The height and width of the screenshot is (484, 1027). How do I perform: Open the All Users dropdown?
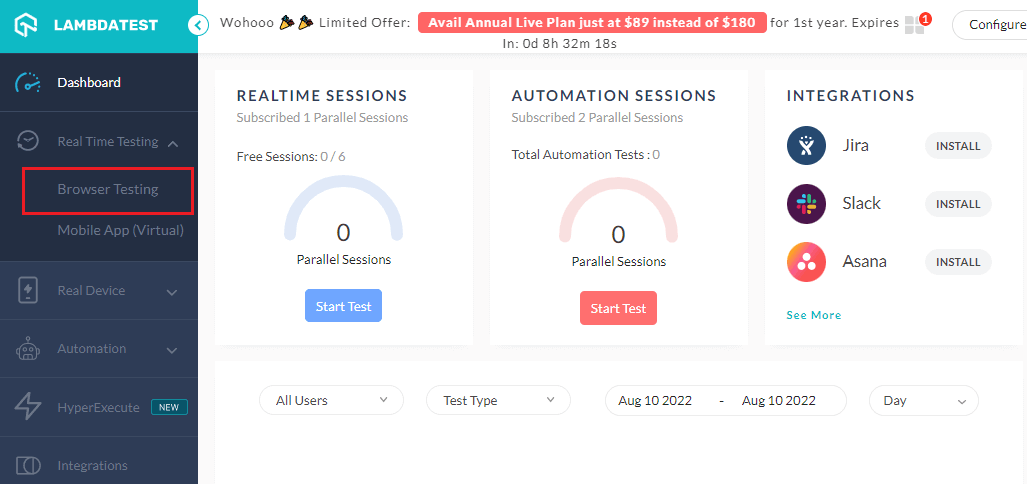(x=332, y=401)
